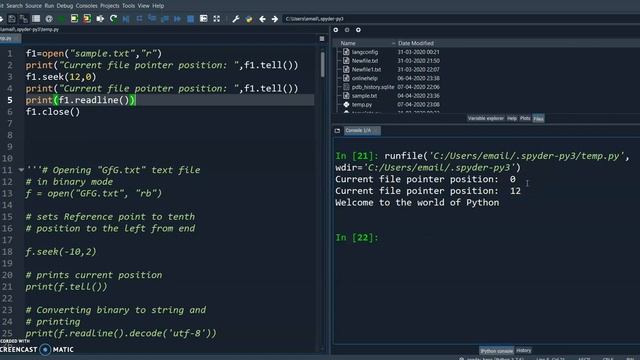Click the file list toolbar icon
Screen dimensions: 640x360
[x=36, y=19]
